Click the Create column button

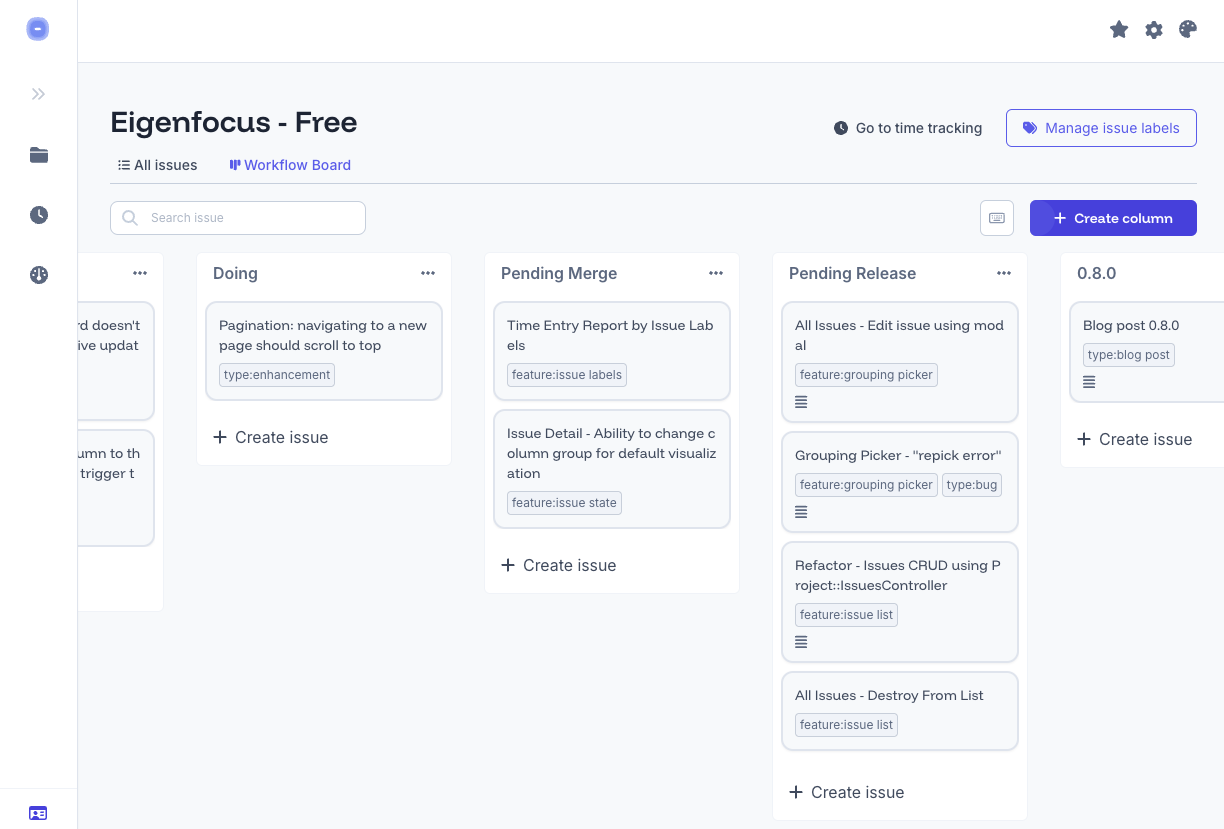[x=1113, y=218]
